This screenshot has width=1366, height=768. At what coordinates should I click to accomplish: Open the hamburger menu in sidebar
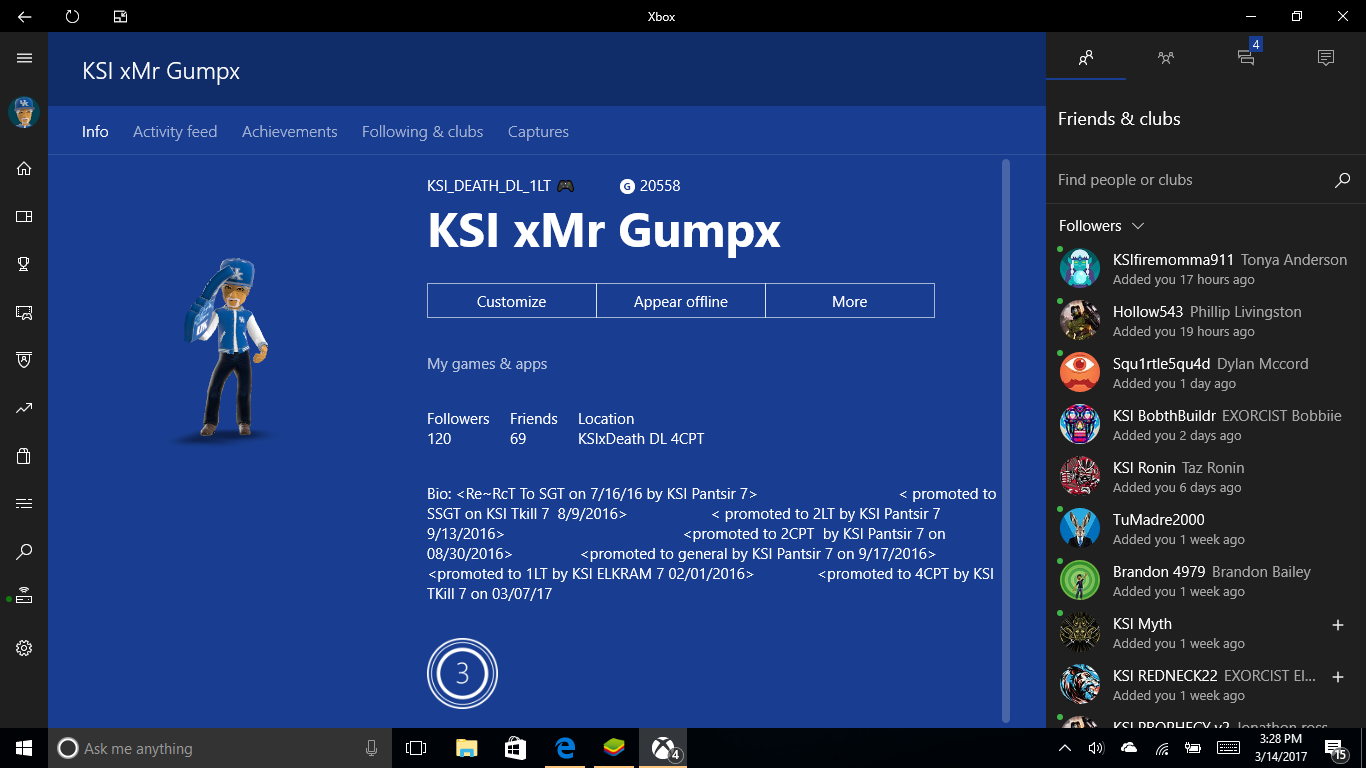[x=24, y=58]
